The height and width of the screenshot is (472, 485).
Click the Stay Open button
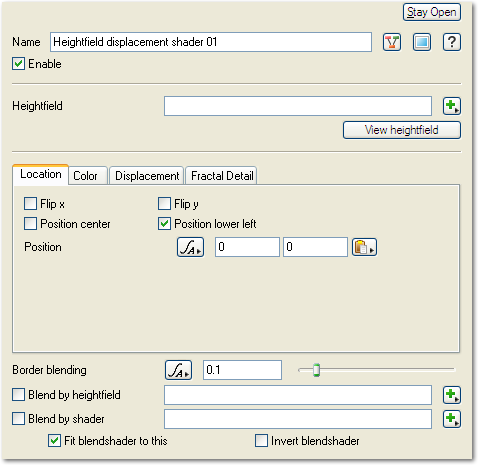tap(432, 12)
